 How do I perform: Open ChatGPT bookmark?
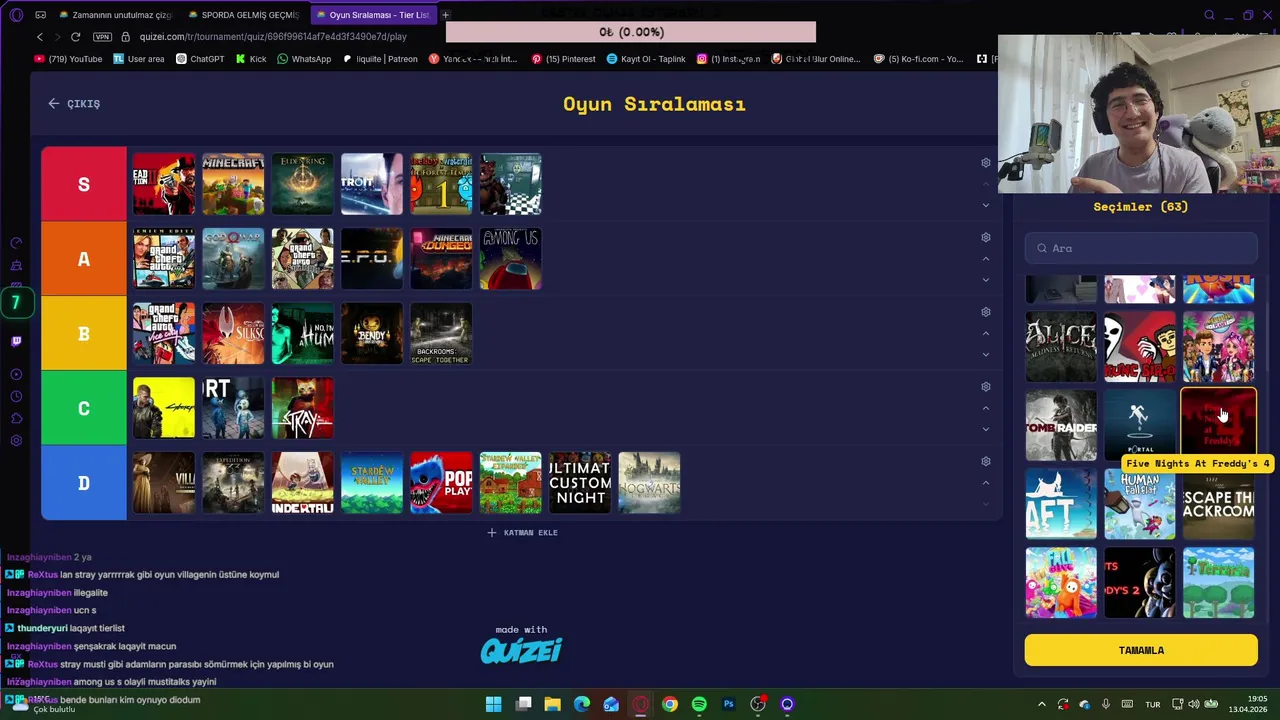coord(200,59)
